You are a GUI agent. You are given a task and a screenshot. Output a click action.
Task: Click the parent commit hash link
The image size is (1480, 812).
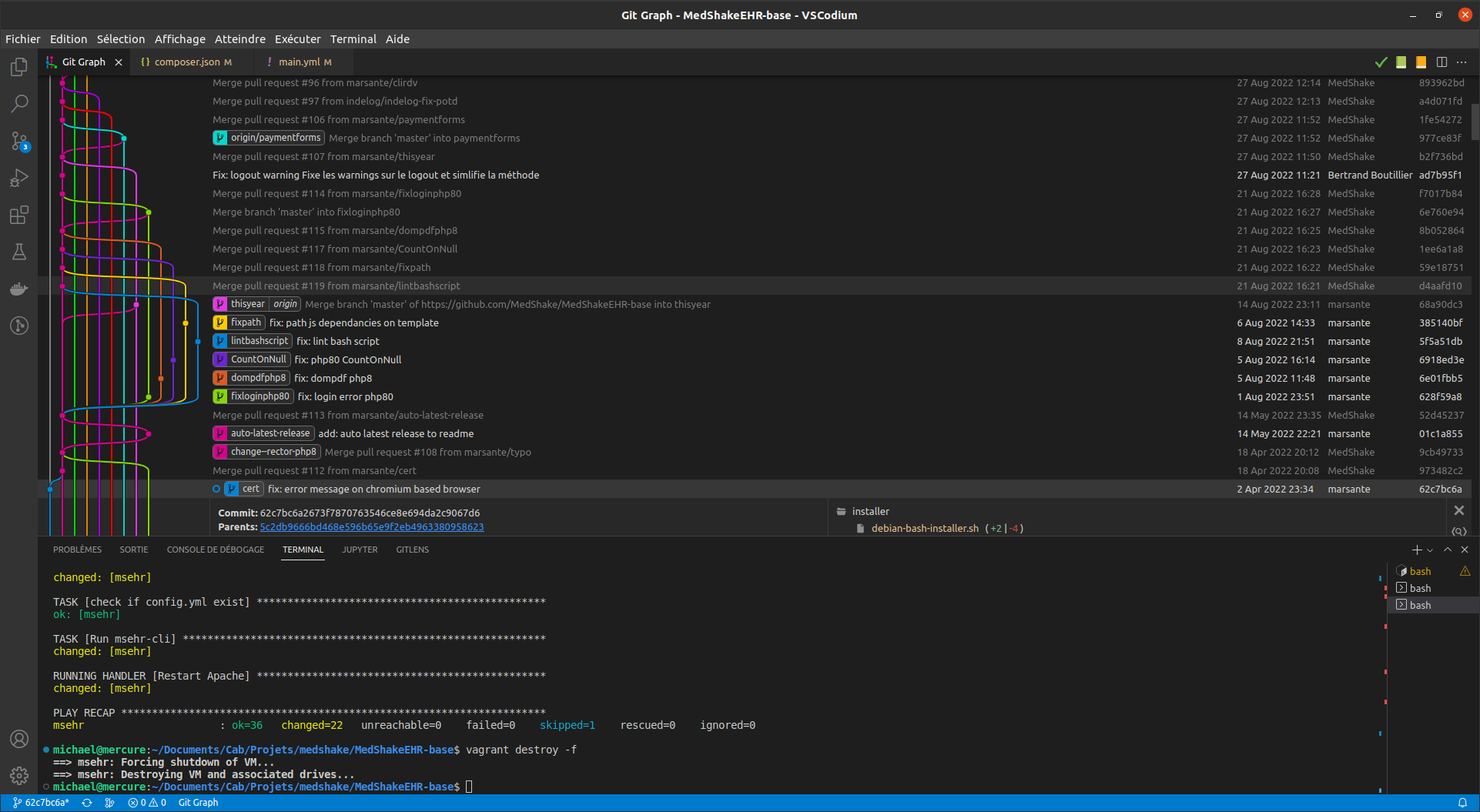tap(372, 527)
